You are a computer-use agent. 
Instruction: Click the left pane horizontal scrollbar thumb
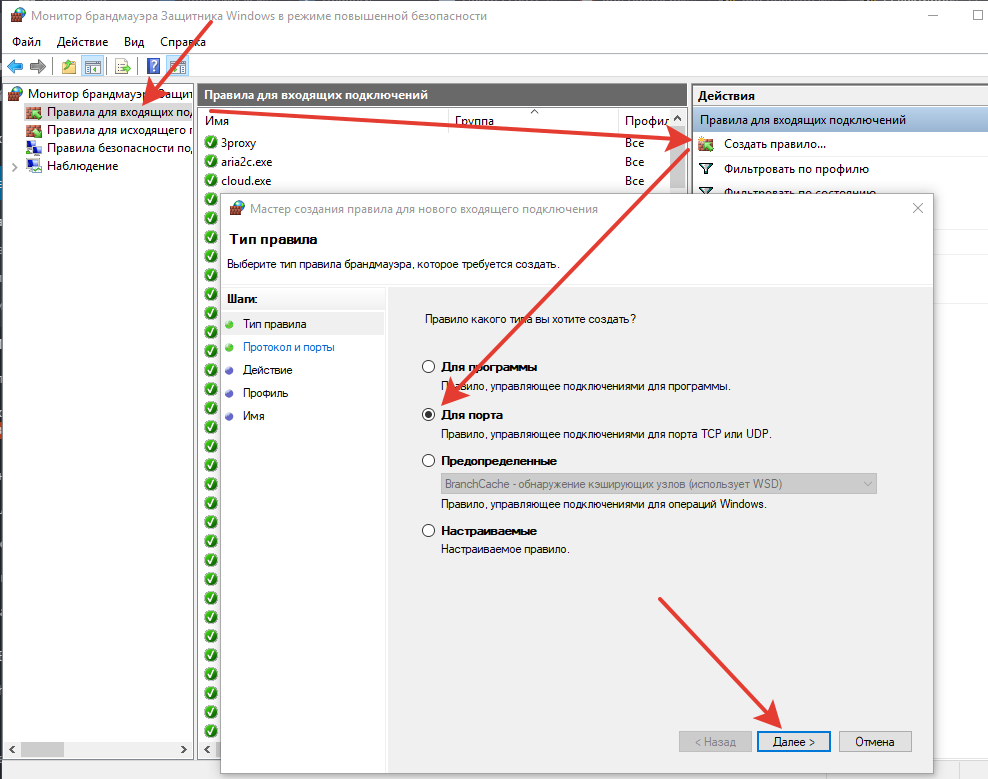42,749
